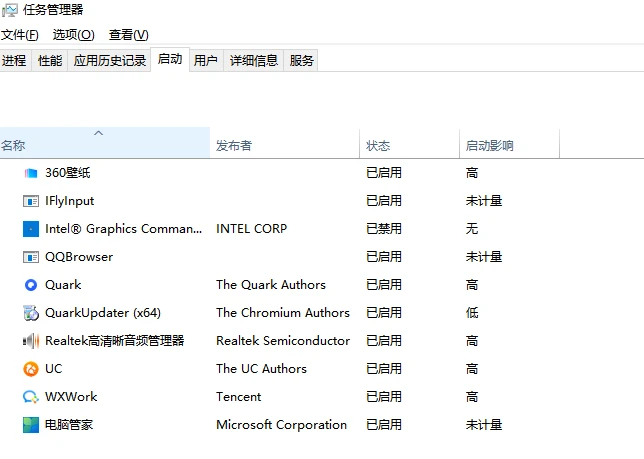Click the 360壁纸 app icon
Image resolution: width=644 pixels, height=459 pixels.
pos(31,173)
